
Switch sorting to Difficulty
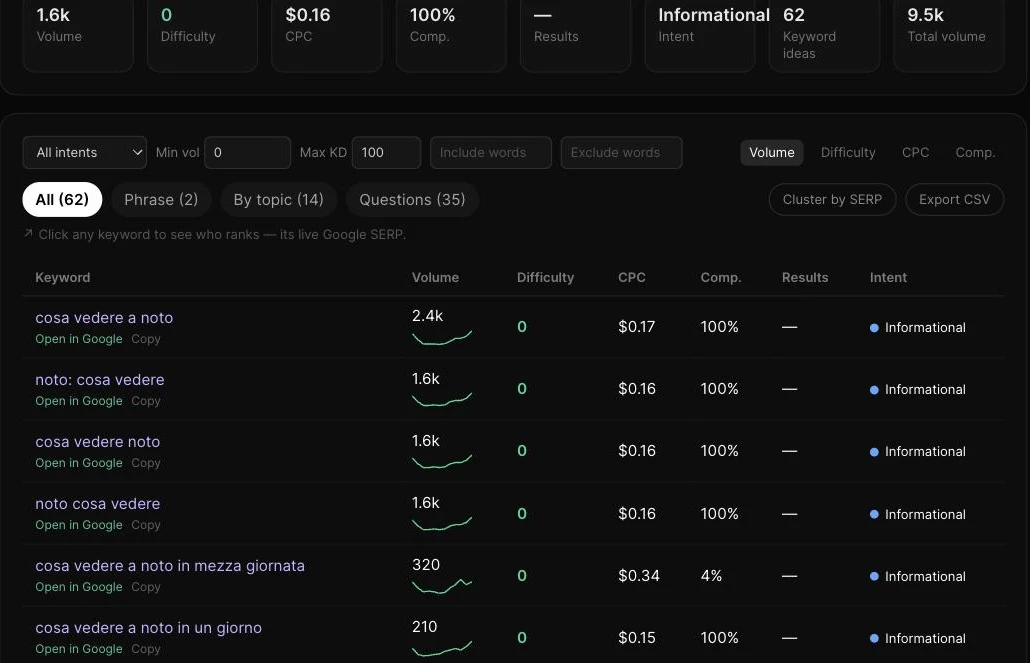coord(848,152)
